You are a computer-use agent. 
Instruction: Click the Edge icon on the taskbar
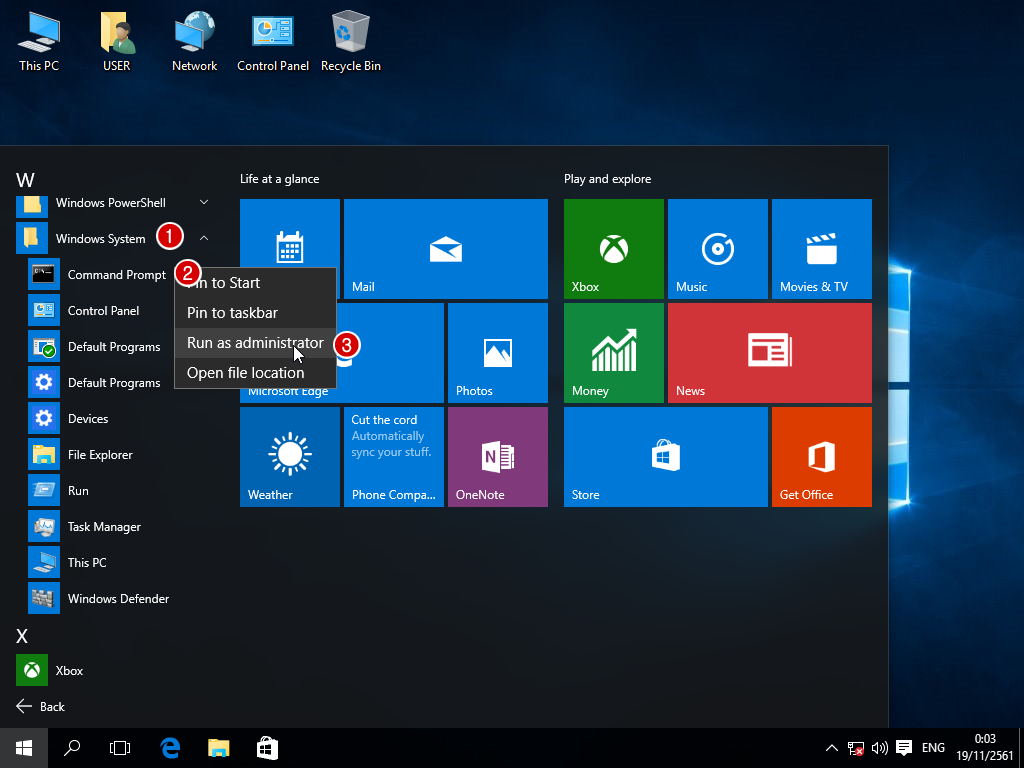point(171,747)
